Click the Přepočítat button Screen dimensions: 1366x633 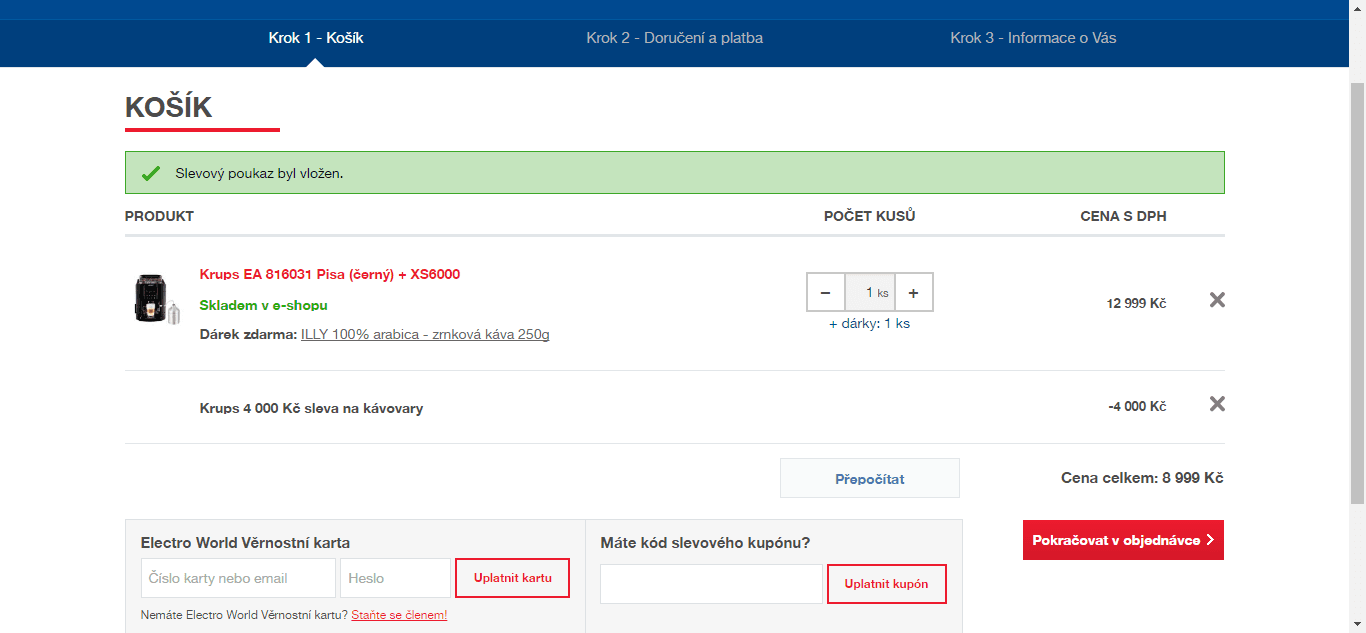click(870, 478)
